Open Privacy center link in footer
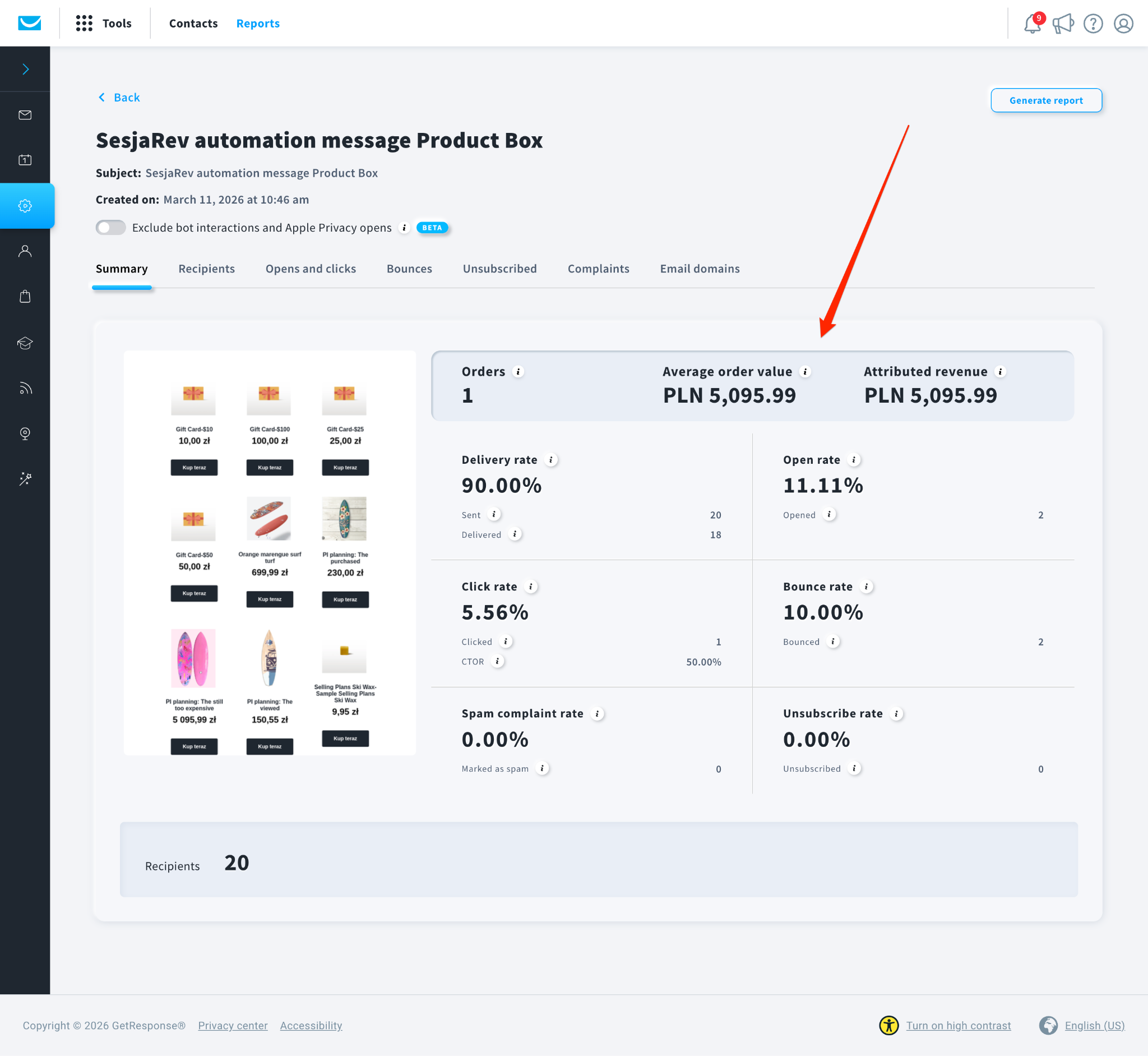 233,1025
